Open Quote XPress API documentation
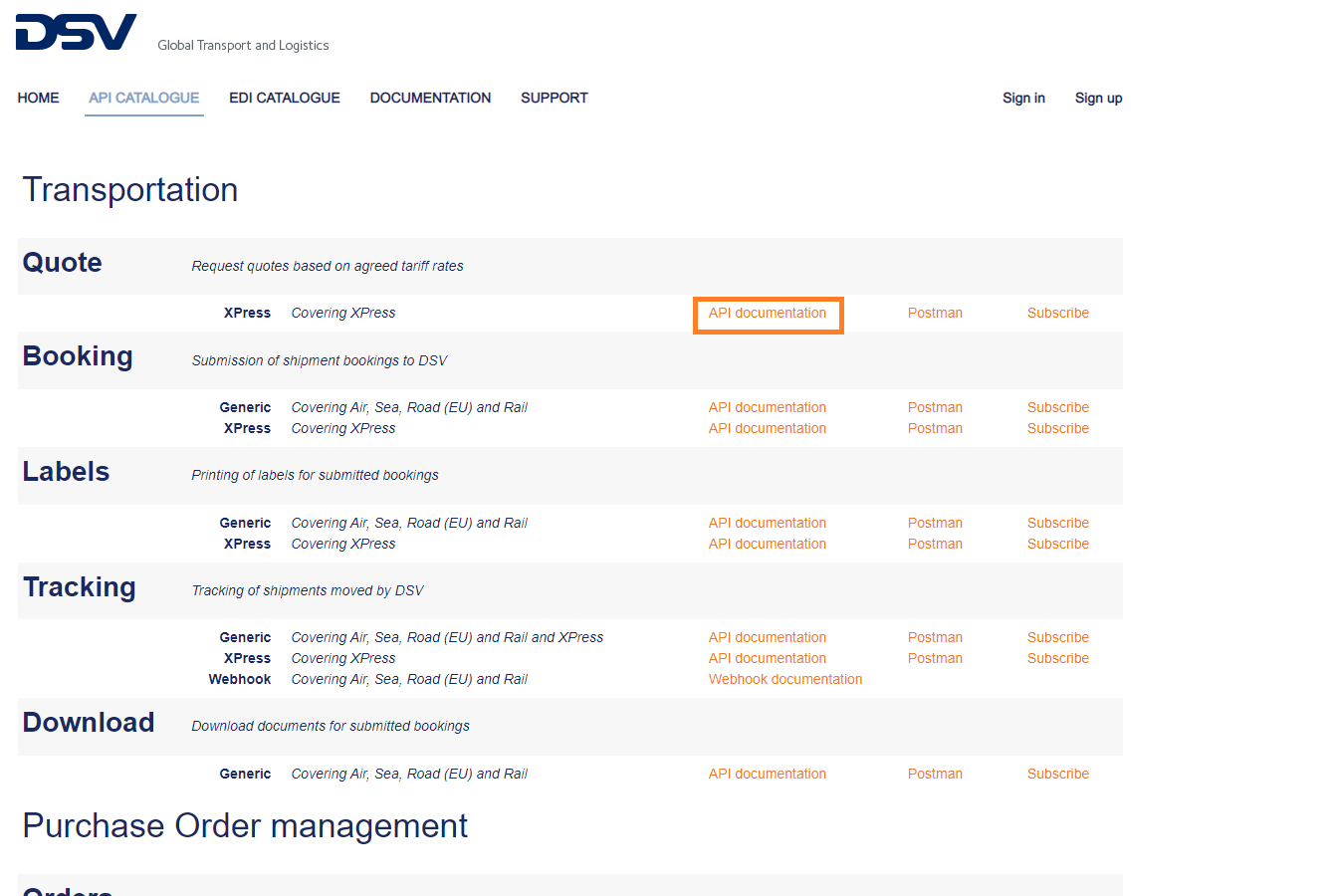 point(768,313)
